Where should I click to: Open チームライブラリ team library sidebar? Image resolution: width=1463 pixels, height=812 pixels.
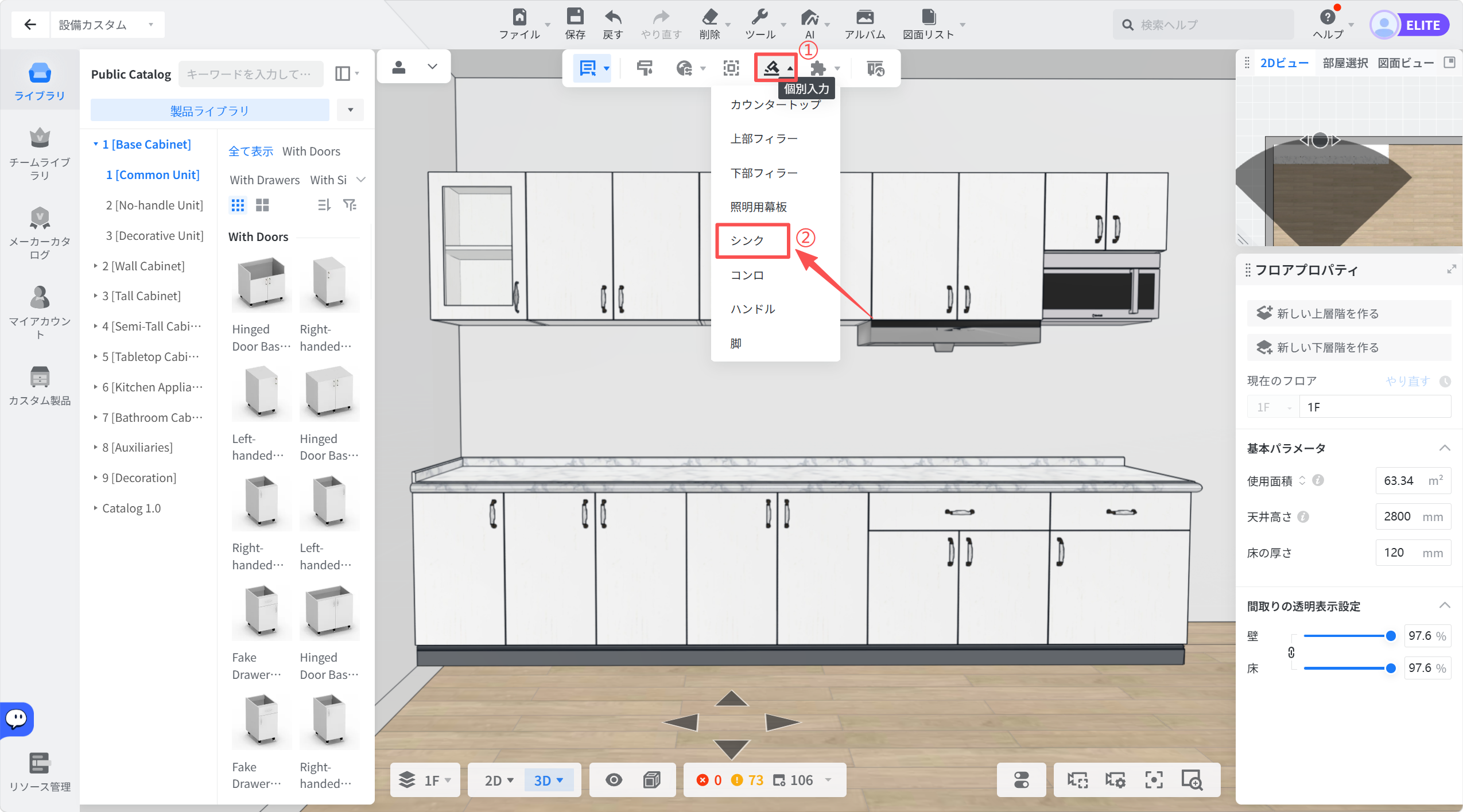40,153
